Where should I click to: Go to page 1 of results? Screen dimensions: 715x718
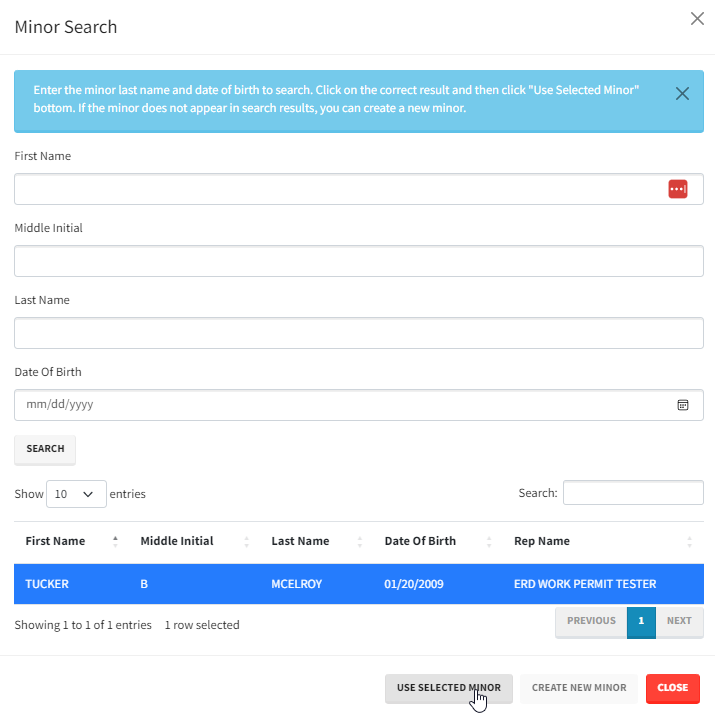pos(641,621)
